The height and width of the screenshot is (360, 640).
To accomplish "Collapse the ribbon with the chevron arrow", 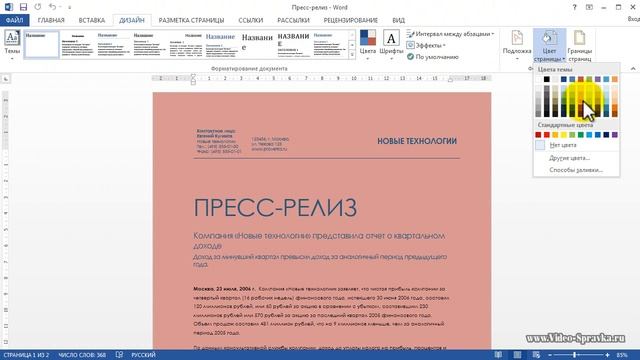I will 633,69.
